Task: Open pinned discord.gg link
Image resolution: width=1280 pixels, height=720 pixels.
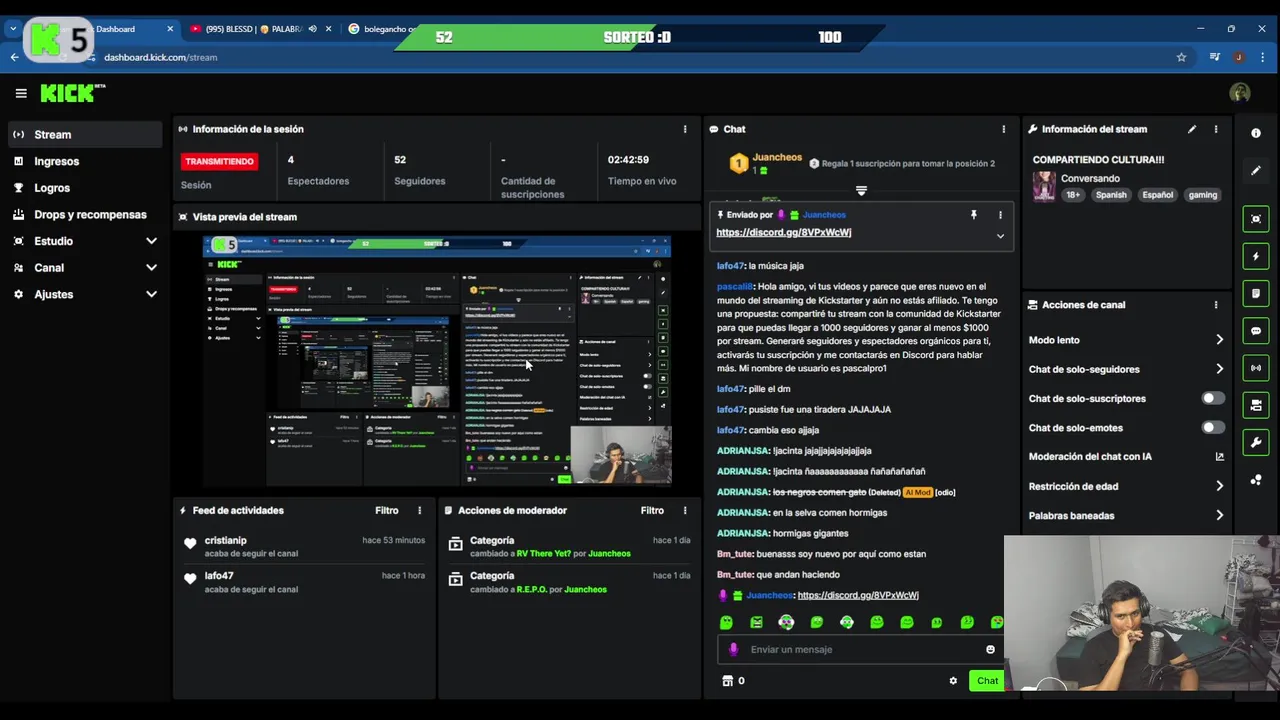Action: tap(784, 232)
